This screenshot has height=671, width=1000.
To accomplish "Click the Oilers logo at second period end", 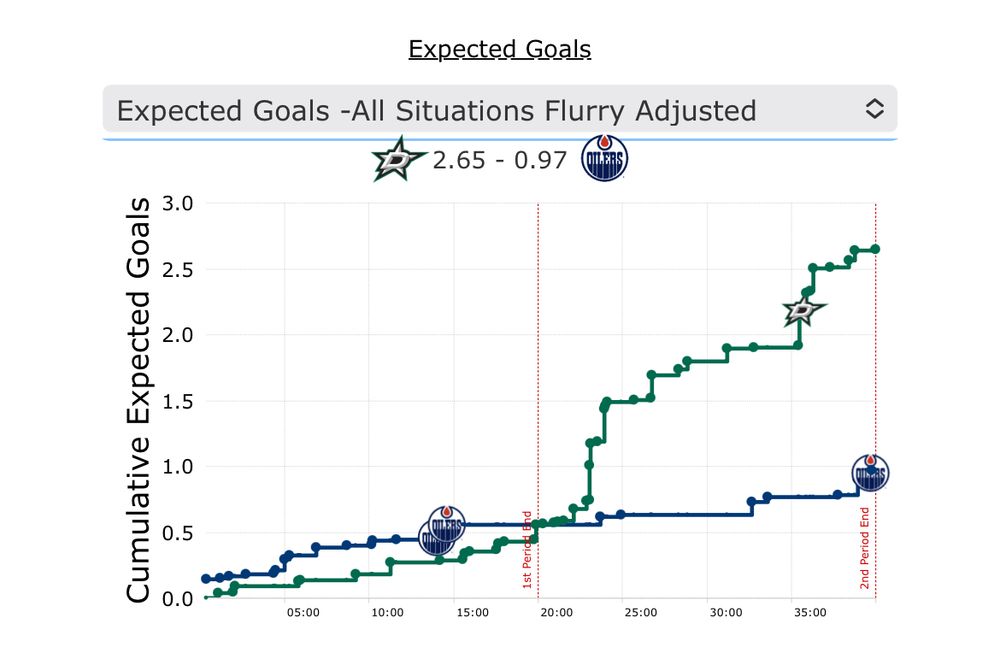I will click(x=870, y=473).
